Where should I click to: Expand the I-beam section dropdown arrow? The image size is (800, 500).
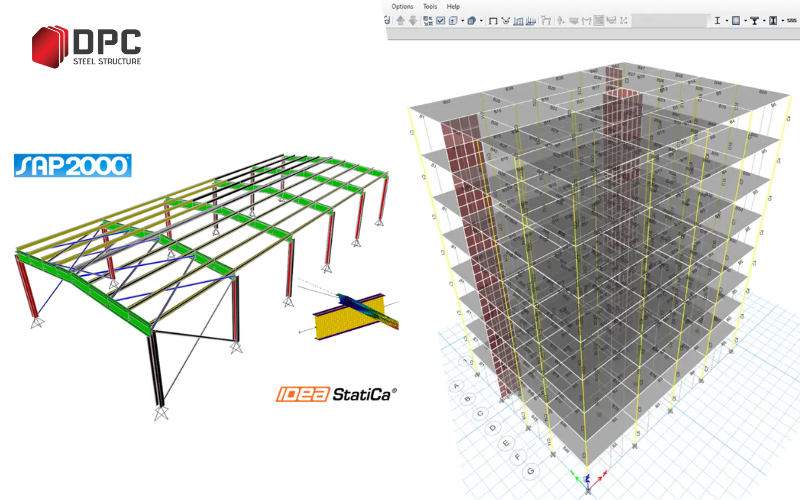(727, 20)
